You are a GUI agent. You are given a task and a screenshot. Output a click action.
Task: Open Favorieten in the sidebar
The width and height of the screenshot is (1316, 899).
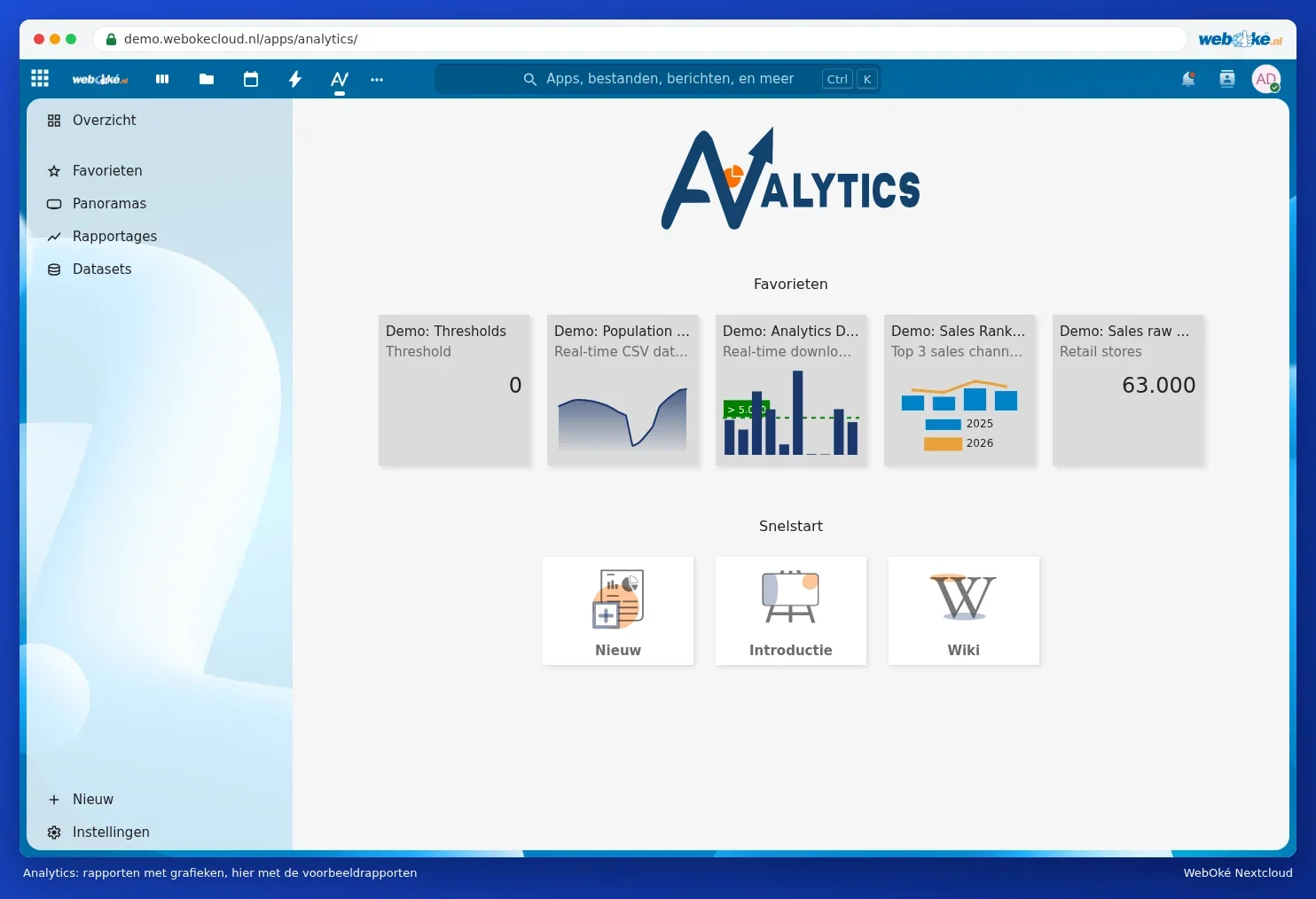tap(160, 170)
